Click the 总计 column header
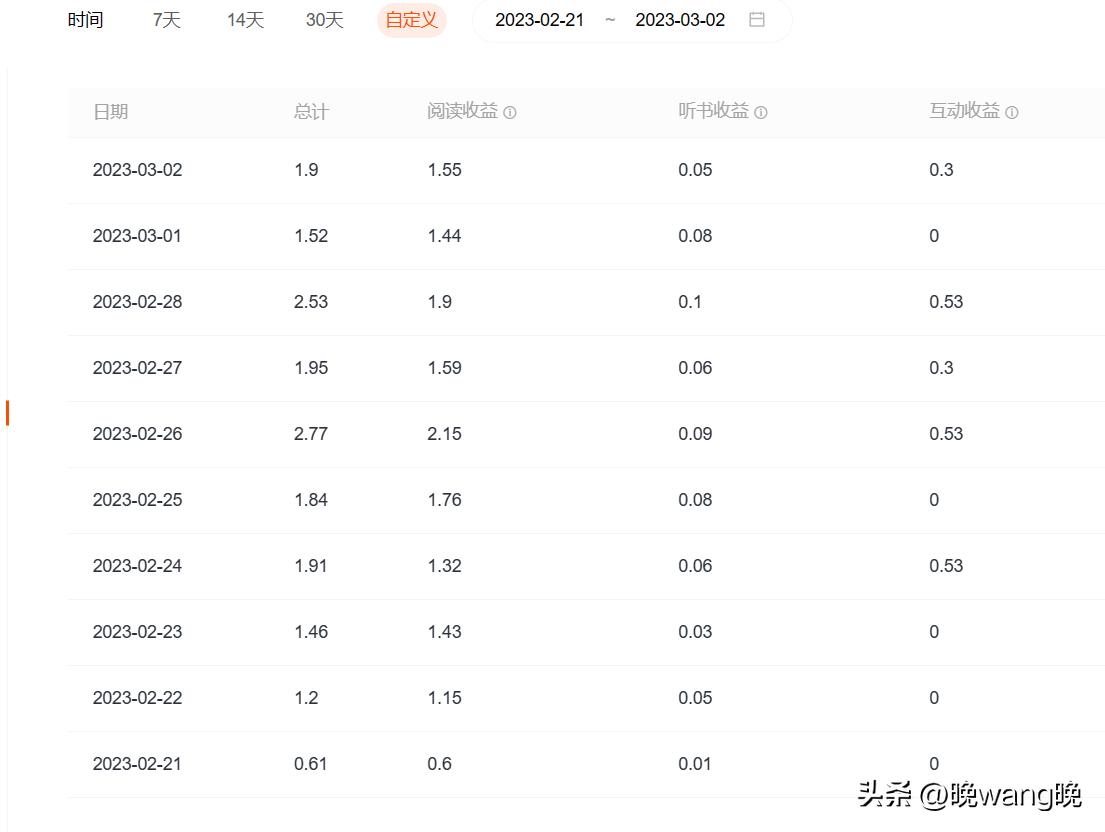This screenshot has height=832, width=1105. point(311,112)
